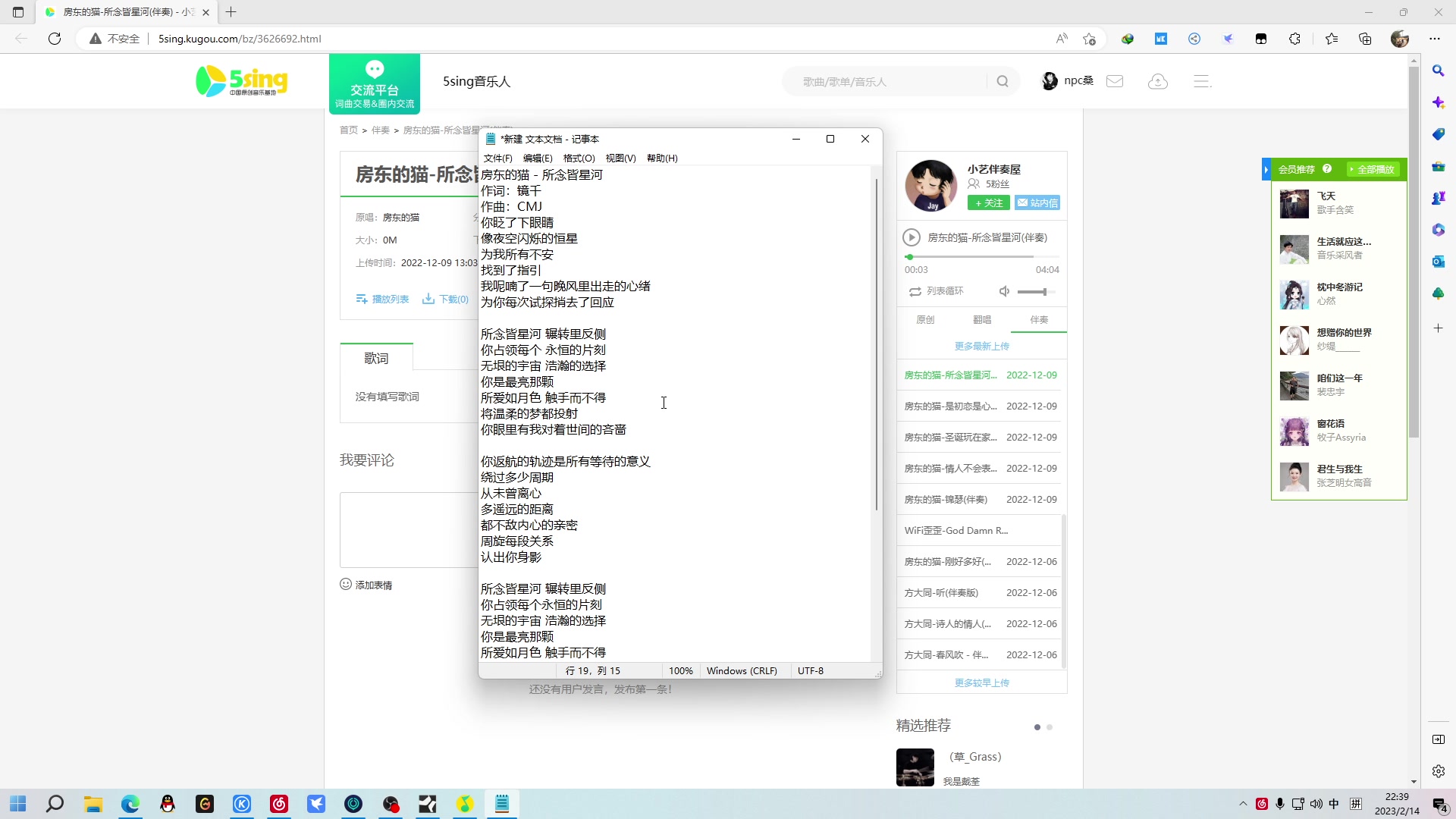Click the +关注 follow button

point(987,202)
